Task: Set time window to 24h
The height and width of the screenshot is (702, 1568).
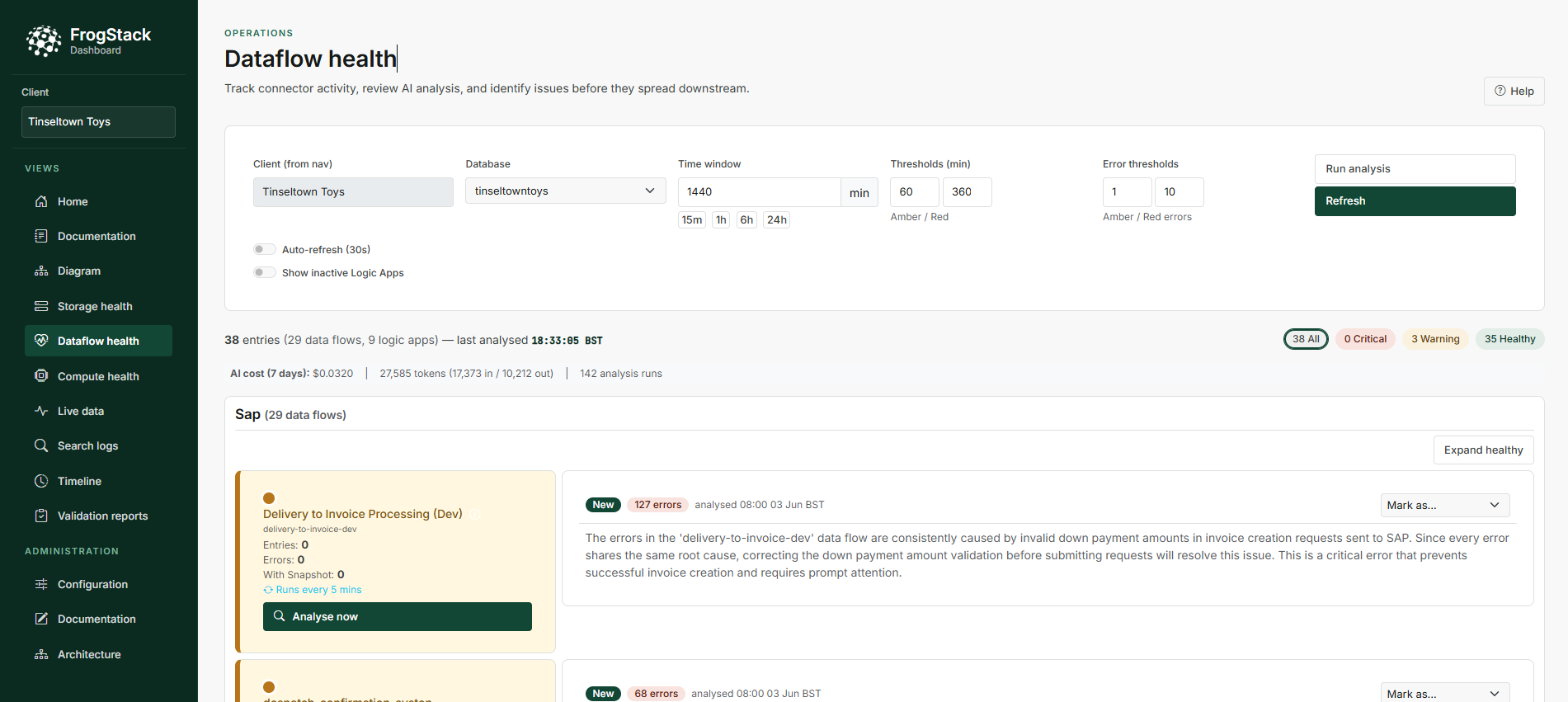Action: coord(776,219)
